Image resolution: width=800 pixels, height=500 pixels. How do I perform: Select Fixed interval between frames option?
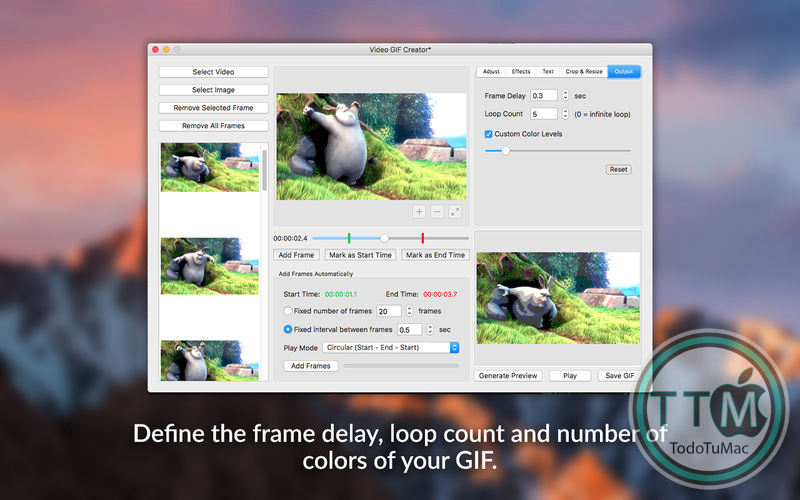tap(288, 330)
